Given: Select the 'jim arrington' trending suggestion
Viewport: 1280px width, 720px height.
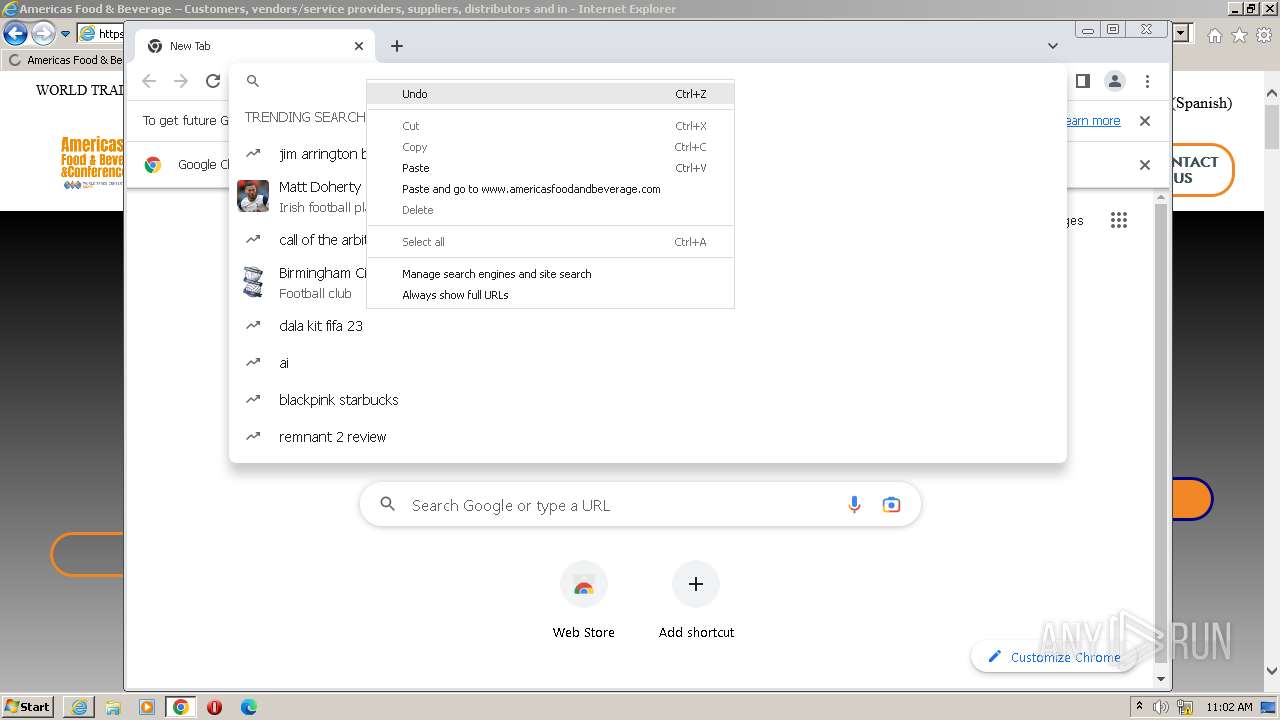Looking at the screenshot, I should pos(300,154).
